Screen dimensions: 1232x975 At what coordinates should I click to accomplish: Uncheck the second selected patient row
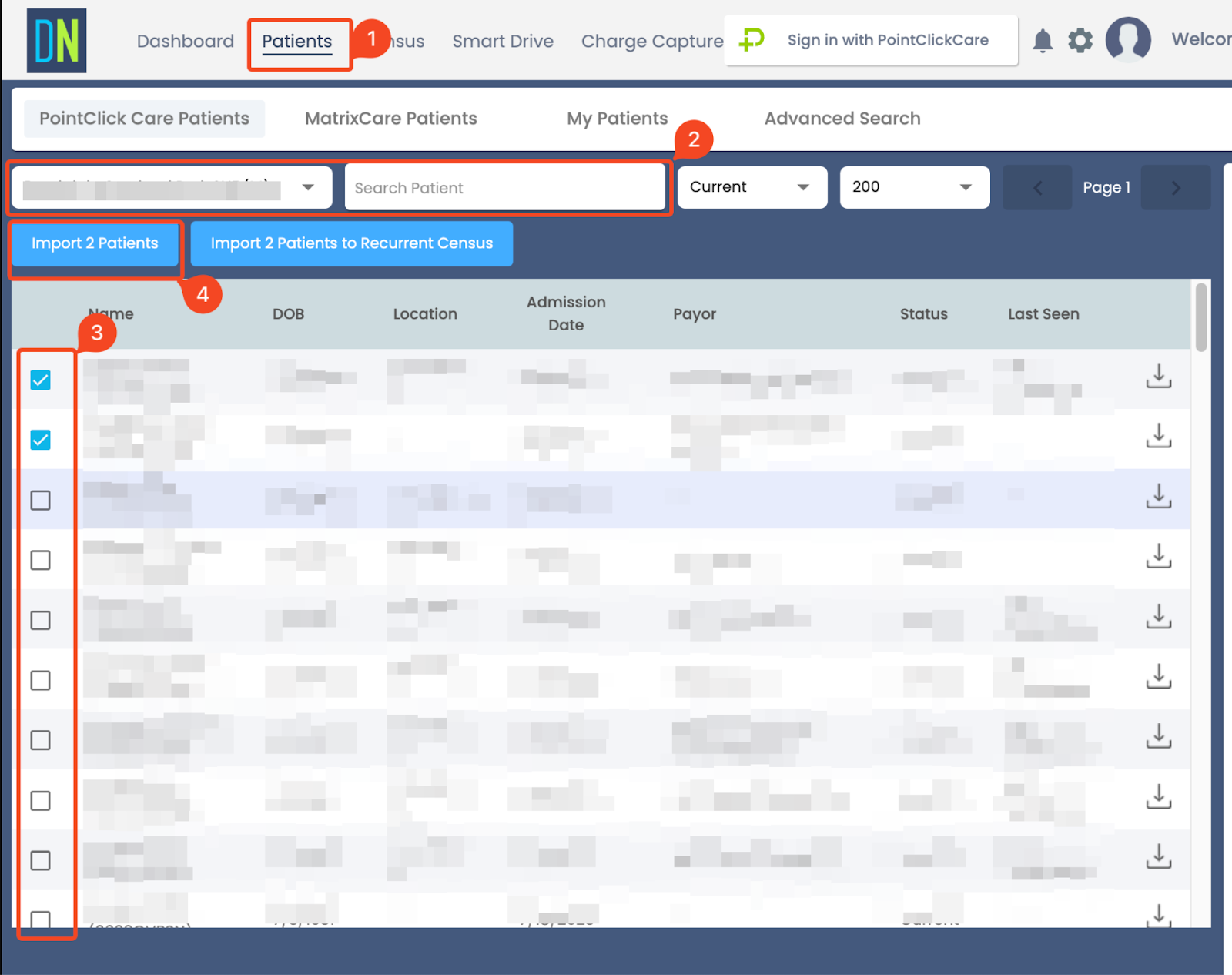(x=41, y=440)
